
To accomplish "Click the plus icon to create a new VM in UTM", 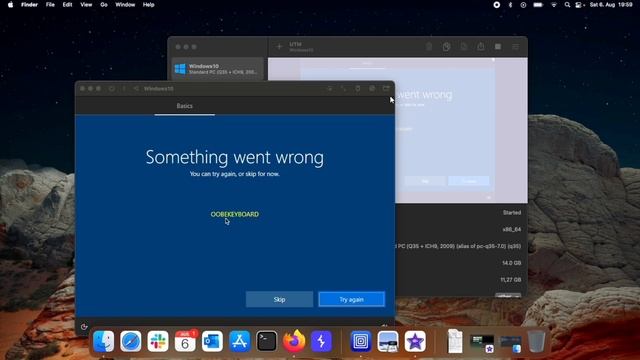I will 279,47.
